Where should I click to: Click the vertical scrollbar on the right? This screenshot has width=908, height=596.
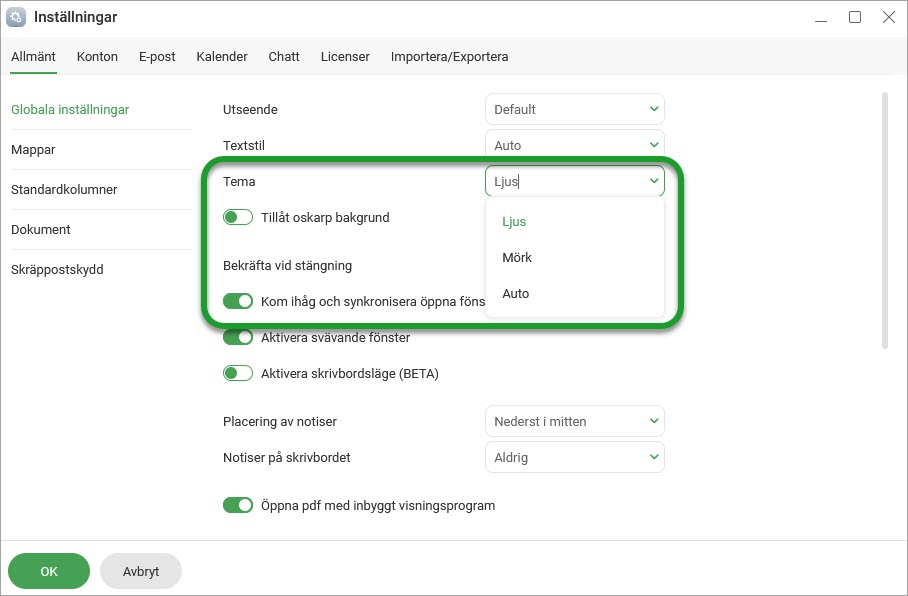coord(884,220)
